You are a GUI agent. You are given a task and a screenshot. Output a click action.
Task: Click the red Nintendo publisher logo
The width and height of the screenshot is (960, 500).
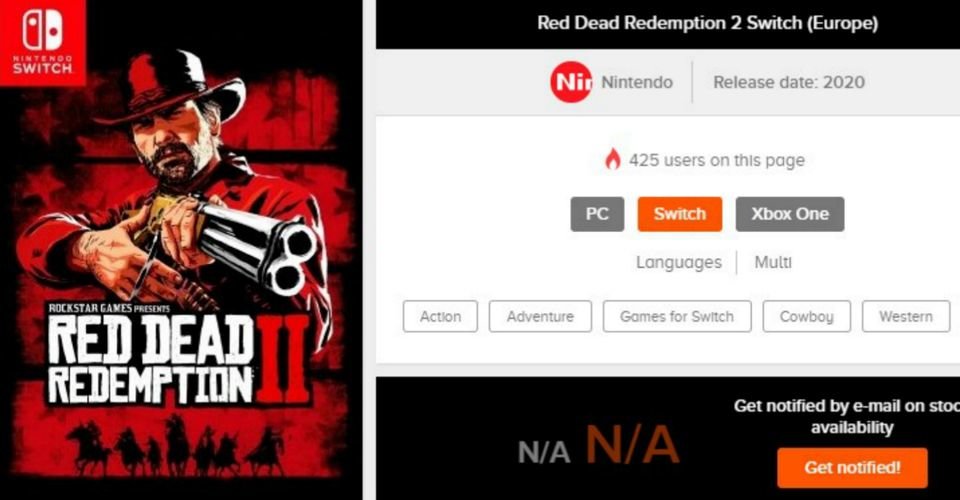click(571, 82)
